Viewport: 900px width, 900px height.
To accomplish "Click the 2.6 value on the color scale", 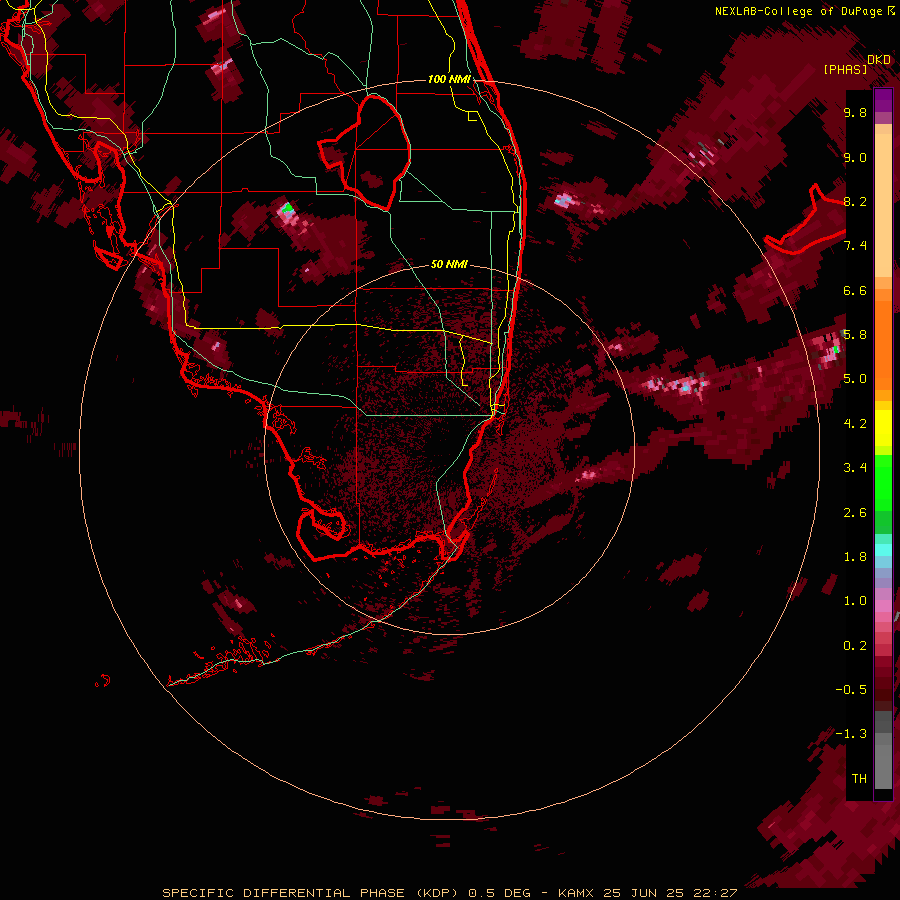I will (x=855, y=513).
